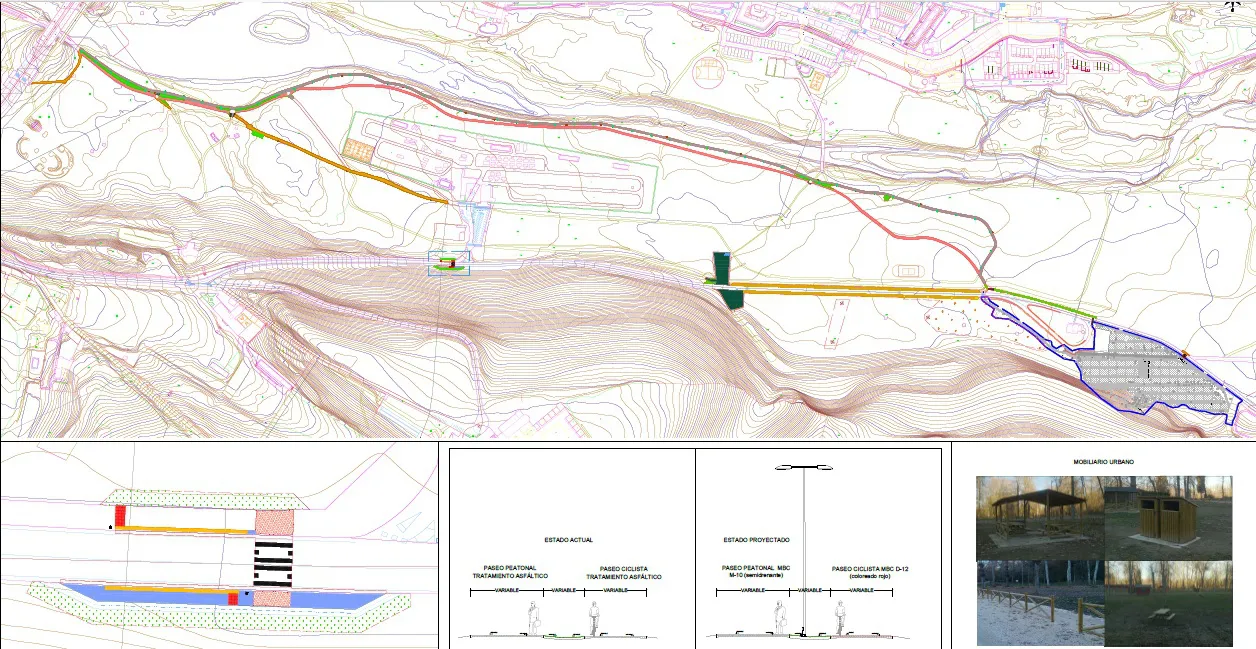Click the zebra crosswalk in the detail plan
The image size is (1256, 649).
272,563
